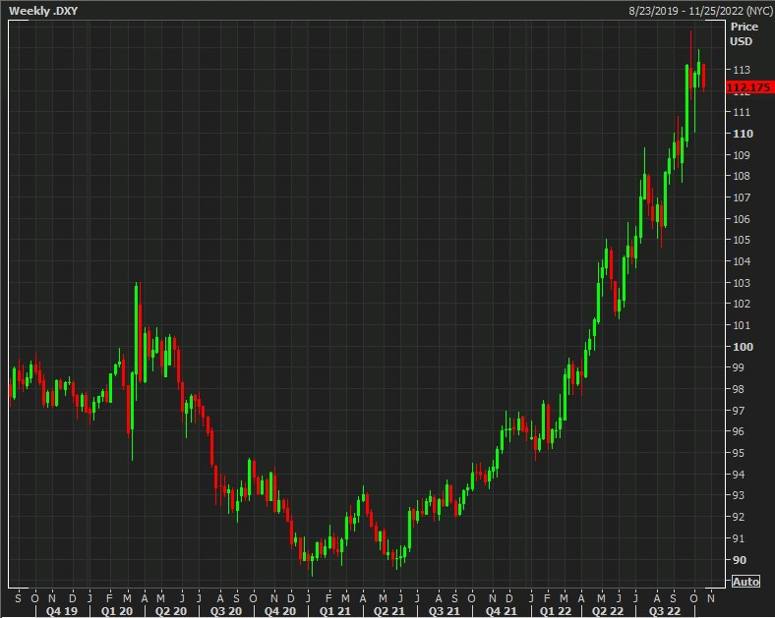The image size is (775, 618).
Task: Click the 110 price axis label
Action: [741, 133]
